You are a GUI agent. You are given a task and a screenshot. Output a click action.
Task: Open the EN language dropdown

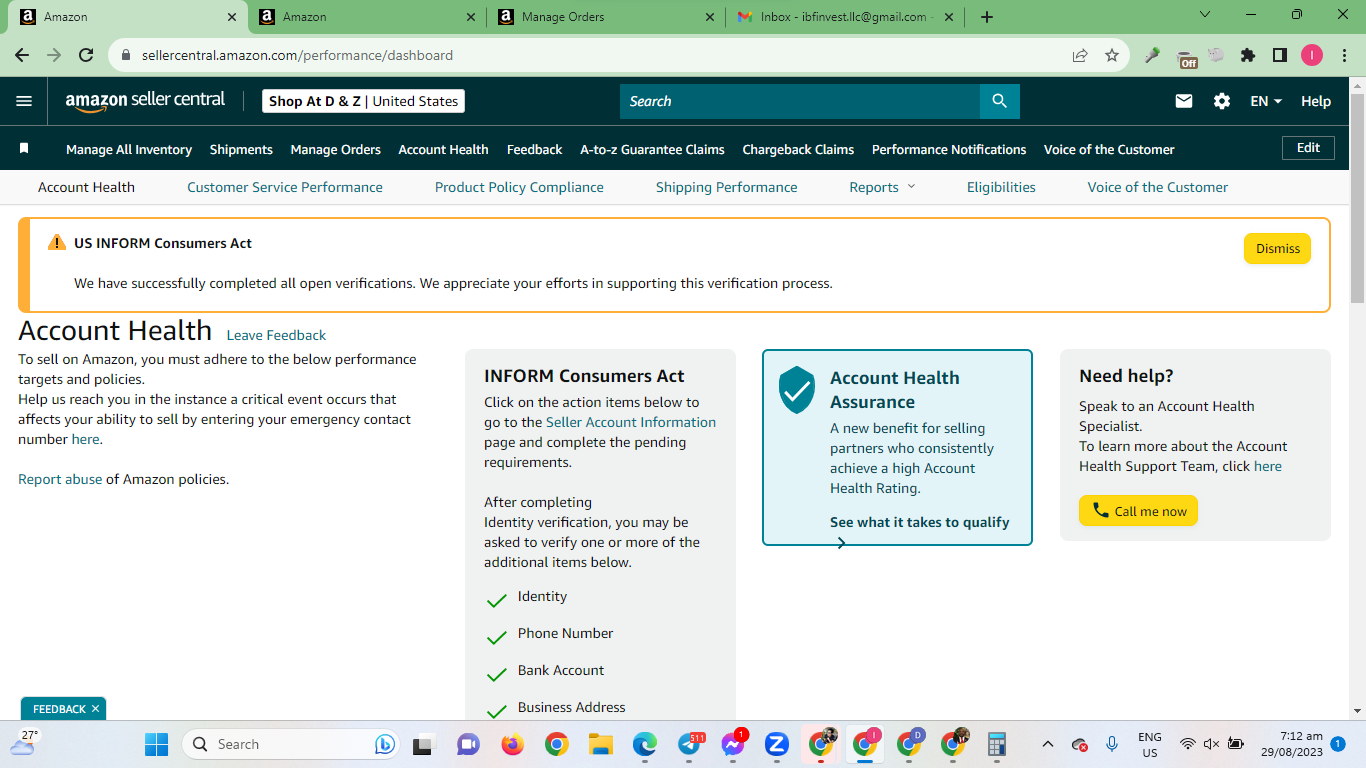(1266, 101)
